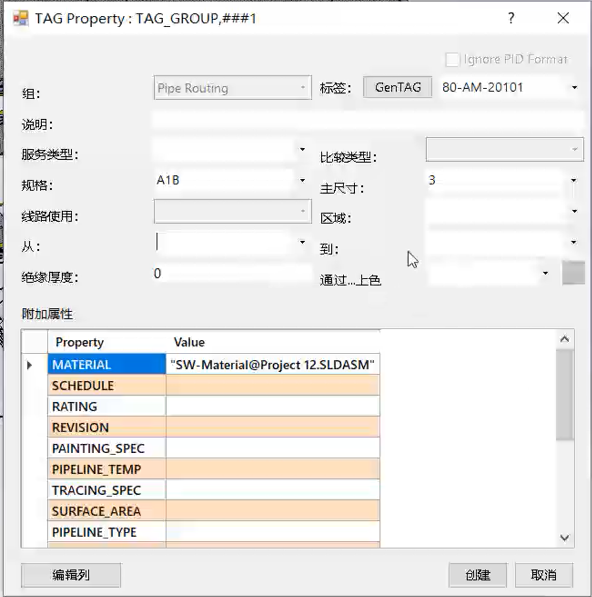Click the 绝缘厚度 input field
This screenshot has width=592, height=597.
point(232,273)
